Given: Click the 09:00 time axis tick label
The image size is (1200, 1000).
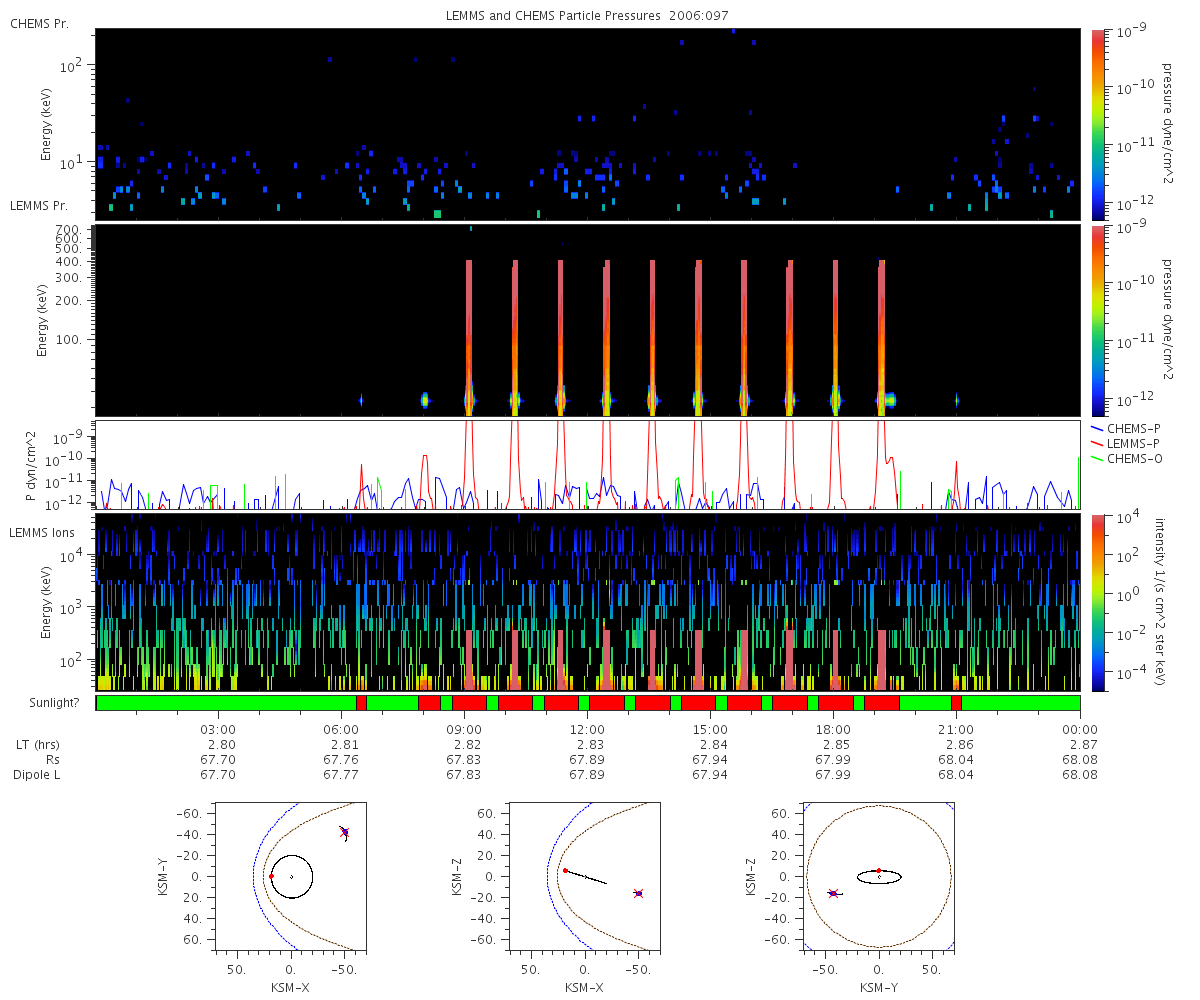Looking at the screenshot, I should [x=464, y=729].
